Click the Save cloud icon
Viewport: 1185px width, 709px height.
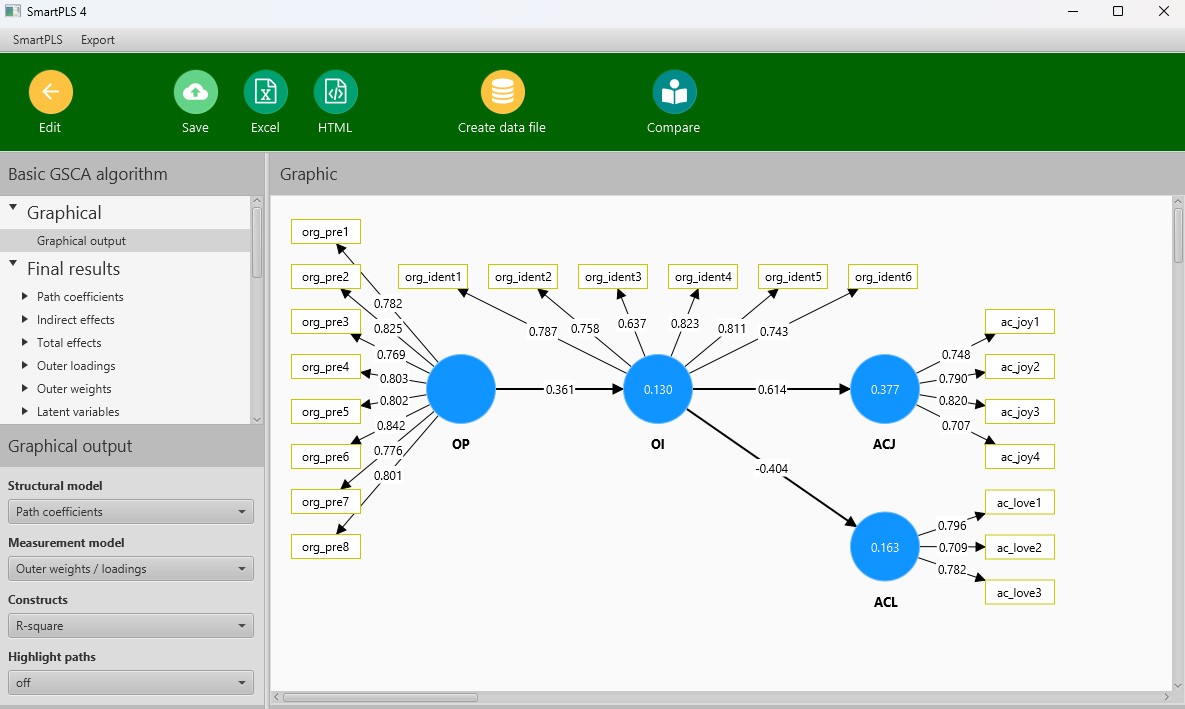196,93
